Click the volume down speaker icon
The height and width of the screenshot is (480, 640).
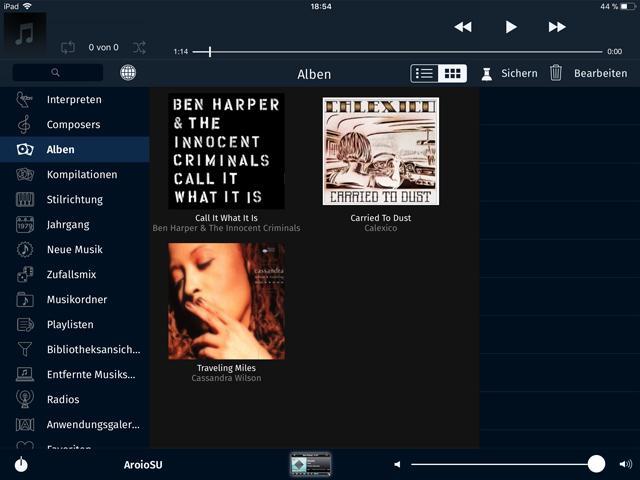397,464
